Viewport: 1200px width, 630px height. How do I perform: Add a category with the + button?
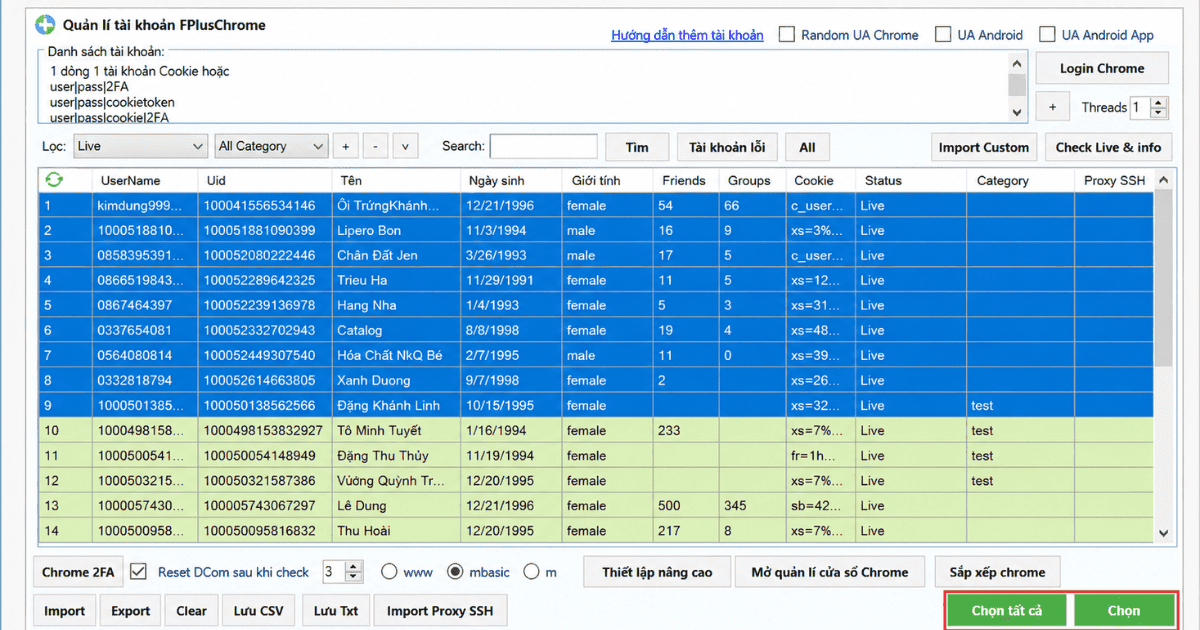(x=345, y=147)
